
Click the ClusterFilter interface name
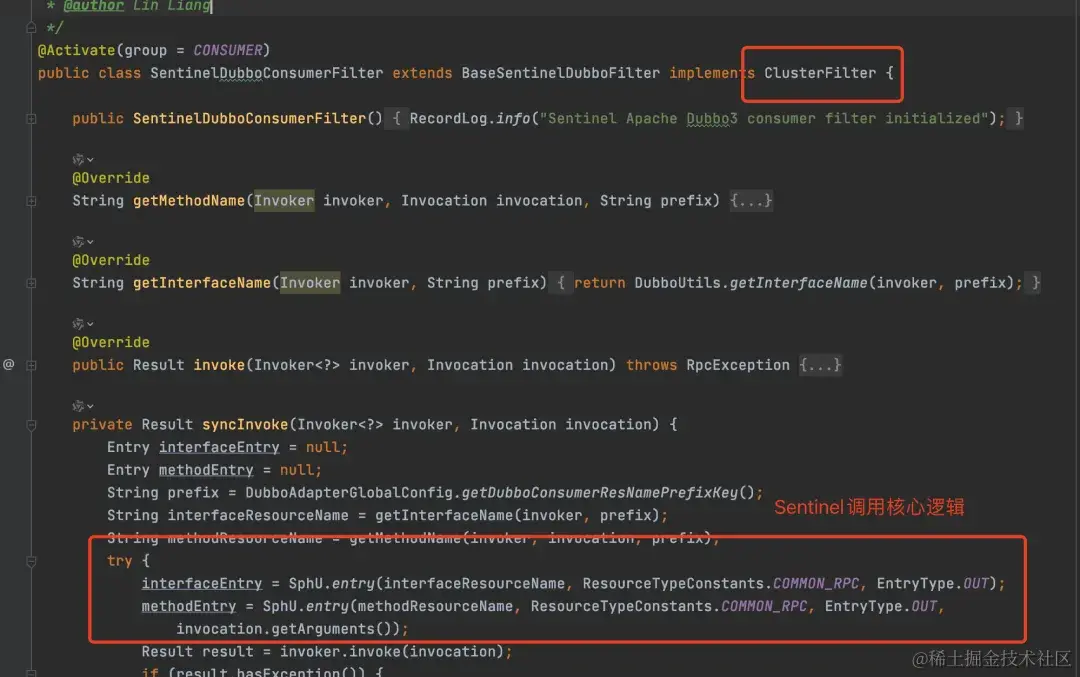tap(820, 73)
